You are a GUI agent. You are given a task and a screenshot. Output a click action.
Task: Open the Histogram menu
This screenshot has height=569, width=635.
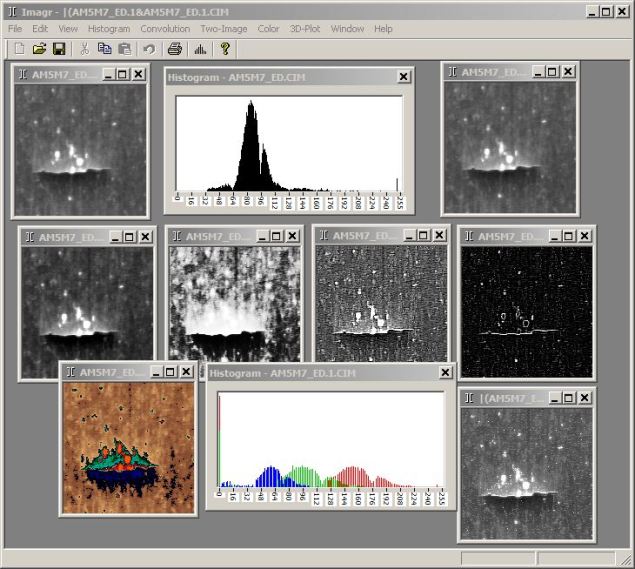point(109,29)
